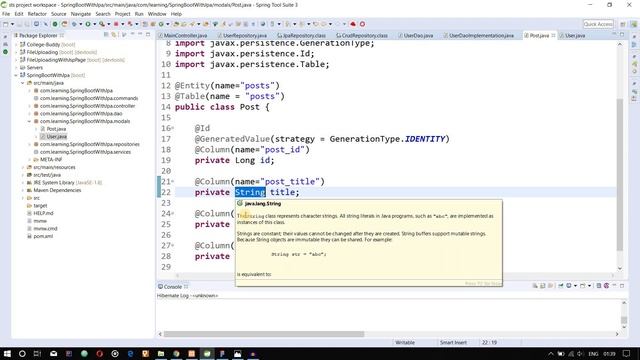Open the Opera browser taskbar icon
Image resolution: width=640 pixels, height=360 pixels.
(x=100, y=353)
